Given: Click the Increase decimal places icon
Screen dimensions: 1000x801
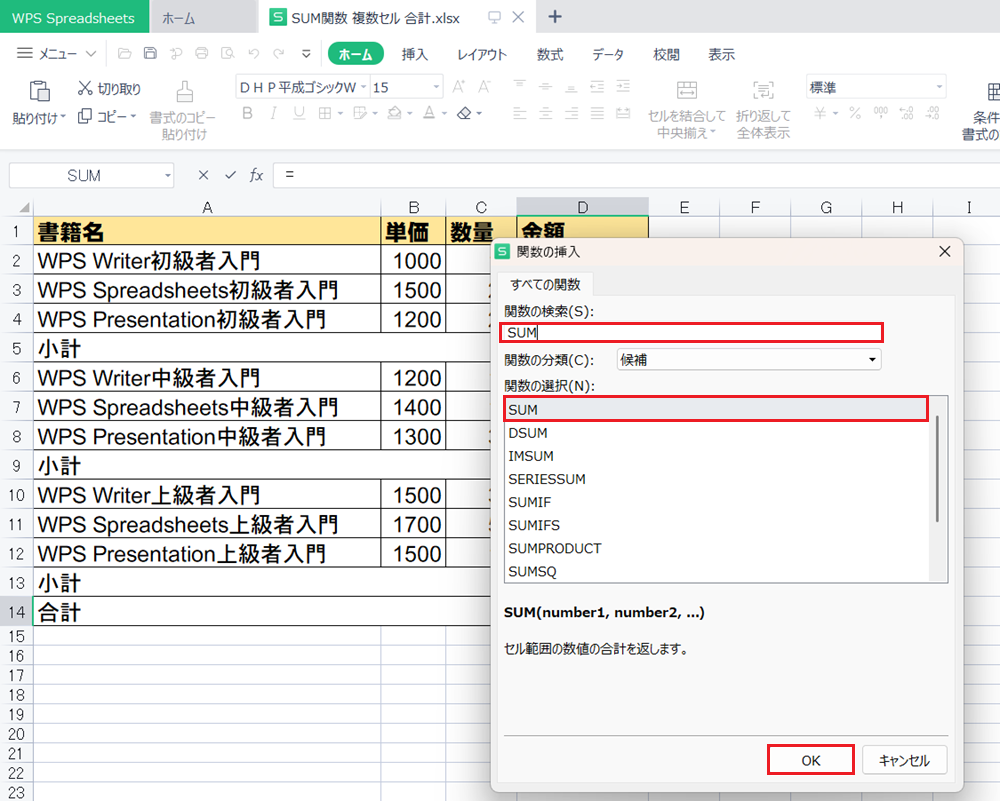Looking at the screenshot, I should coord(906,114).
